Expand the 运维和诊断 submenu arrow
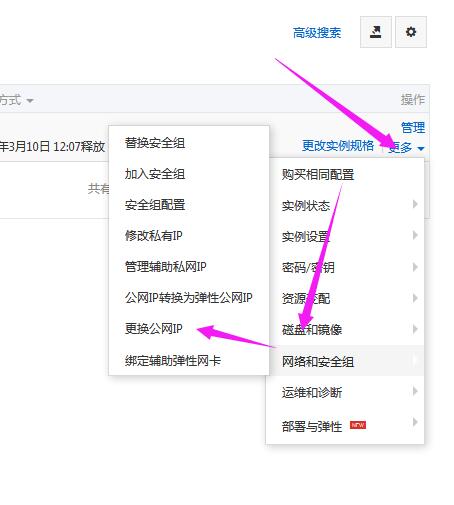The width and height of the screenshot is (454, 505). 415,391
